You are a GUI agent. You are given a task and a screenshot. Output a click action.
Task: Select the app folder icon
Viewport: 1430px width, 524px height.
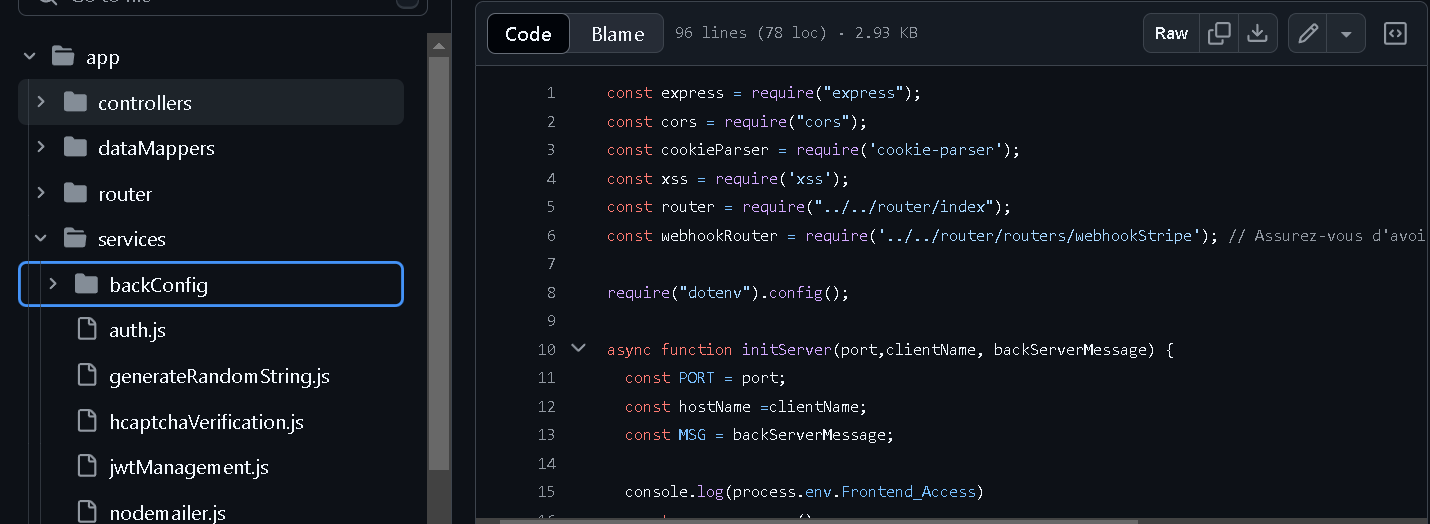tap(63, 57)
